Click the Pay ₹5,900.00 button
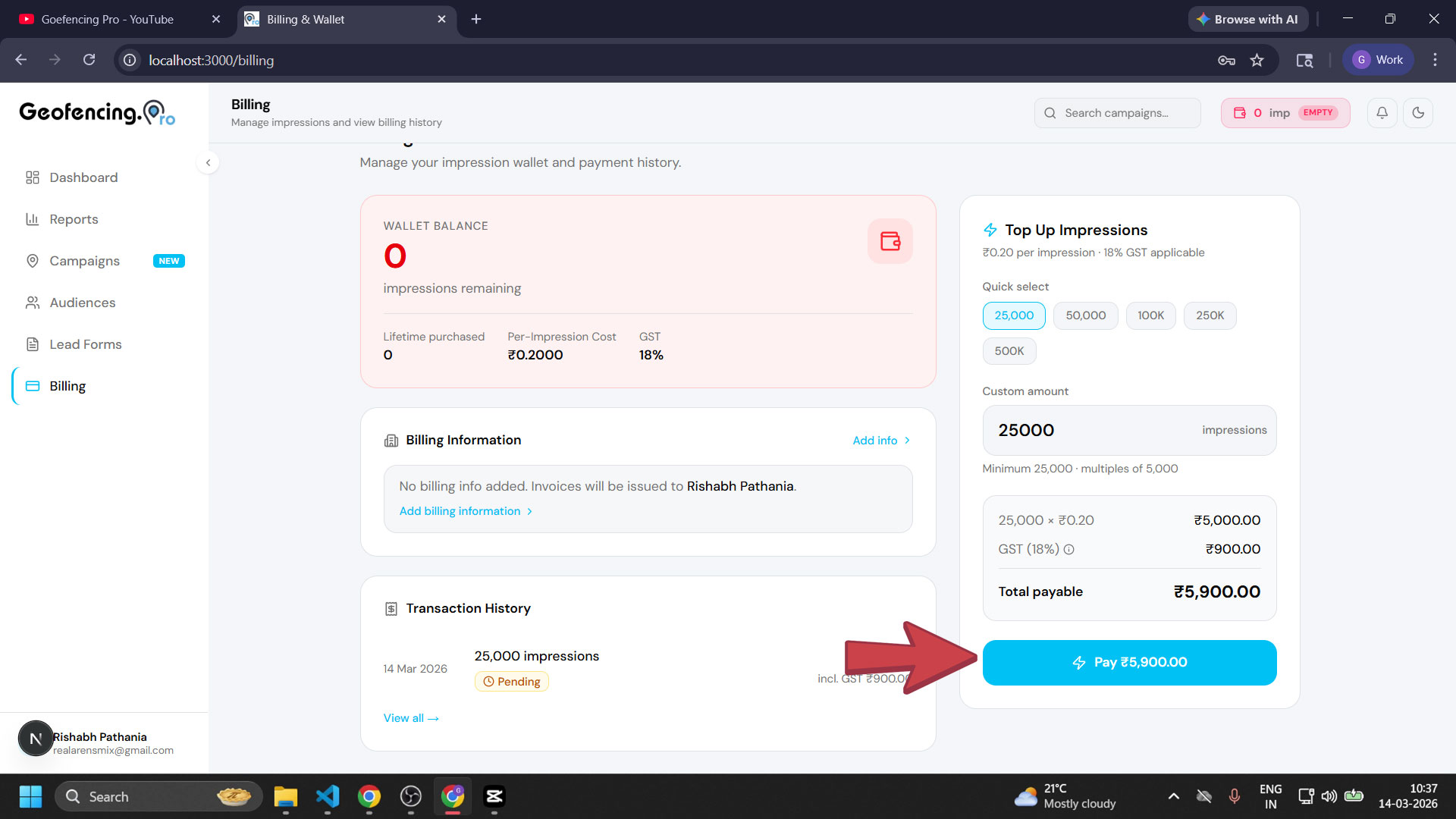1456x819 pixels. tap(1129, 662)
